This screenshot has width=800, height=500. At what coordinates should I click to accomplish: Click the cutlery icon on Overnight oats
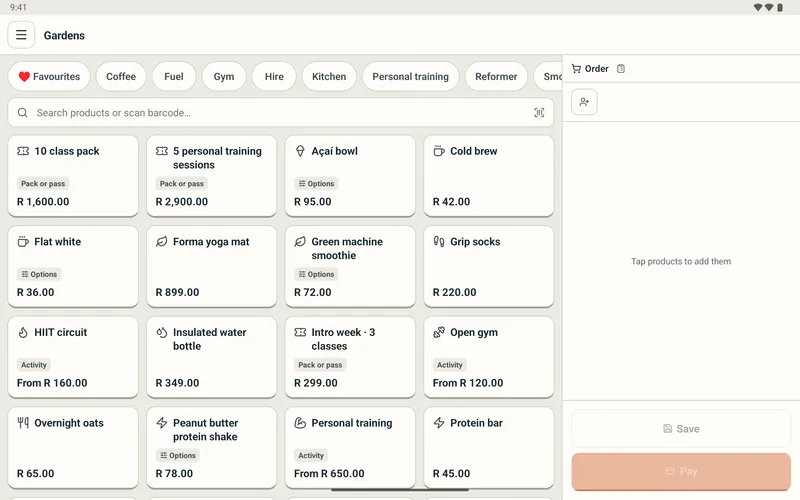(x=23, y=422)
